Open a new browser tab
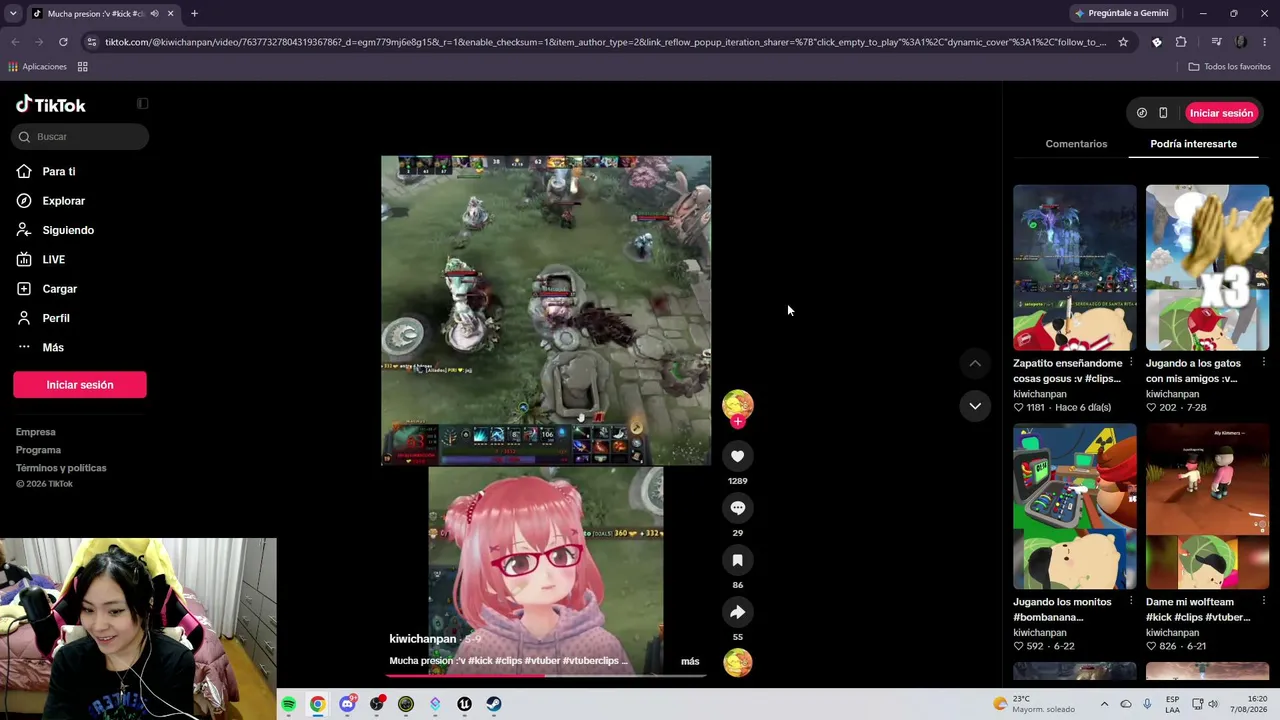This screenshot has height=720, width=1280. coord(194,14)
